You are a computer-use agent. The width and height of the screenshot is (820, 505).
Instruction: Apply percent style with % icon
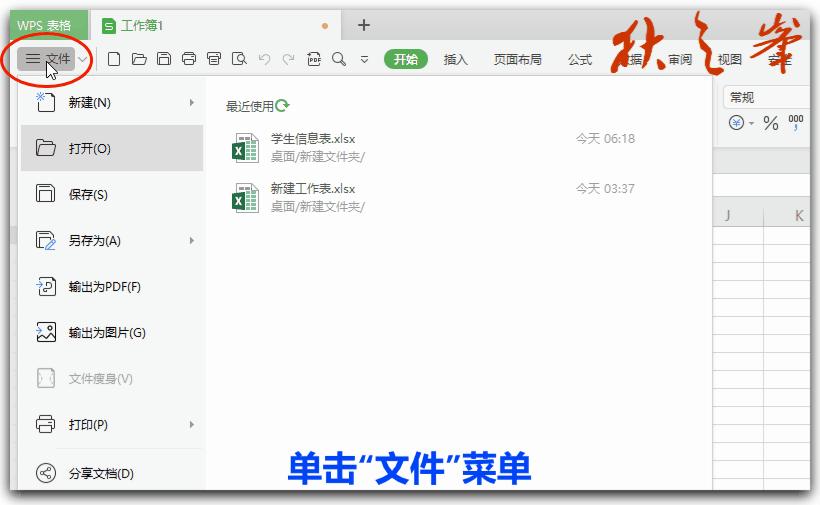click(770, 123)
